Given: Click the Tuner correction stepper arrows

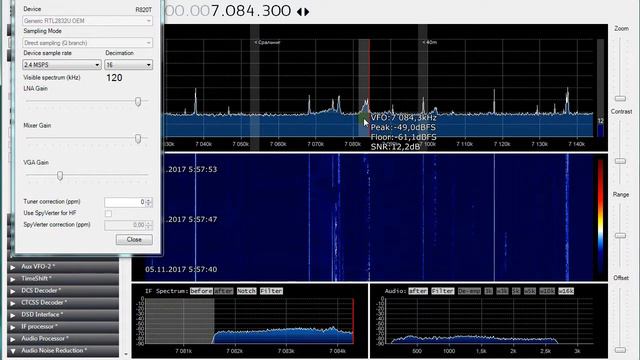Looking at the screenshot, I should [x=149, y=202].
